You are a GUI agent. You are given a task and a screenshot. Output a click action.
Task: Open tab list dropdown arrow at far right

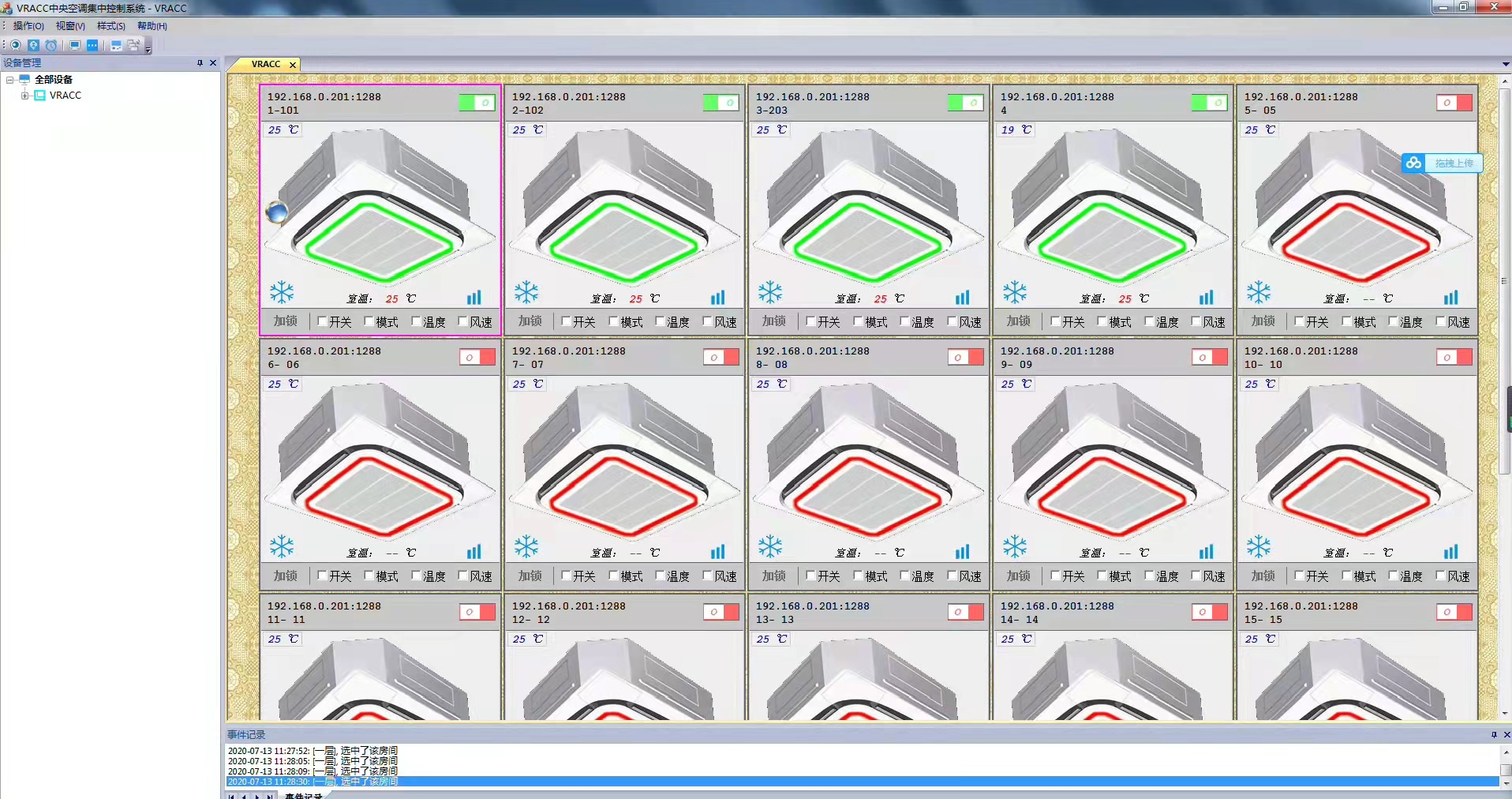pyautogui.click(x=1506, y=64)
